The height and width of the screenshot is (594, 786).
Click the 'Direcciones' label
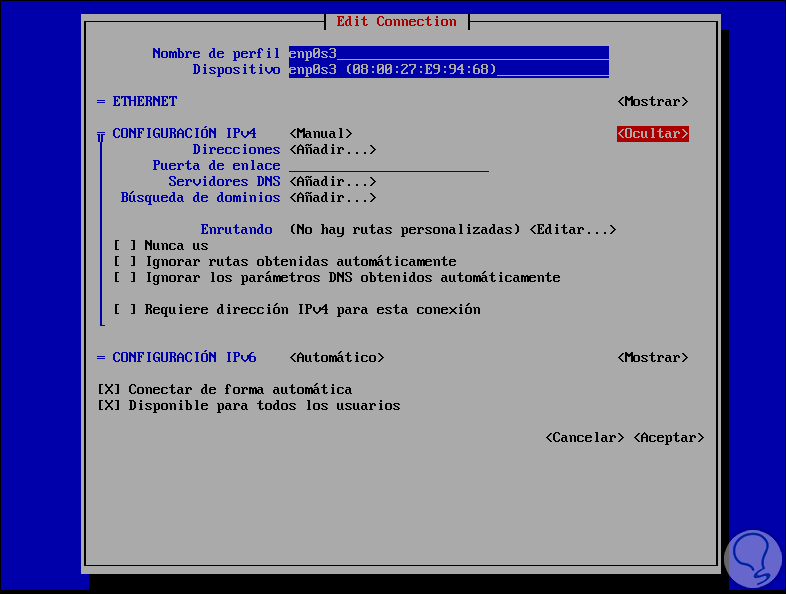(x=237, y=149)
